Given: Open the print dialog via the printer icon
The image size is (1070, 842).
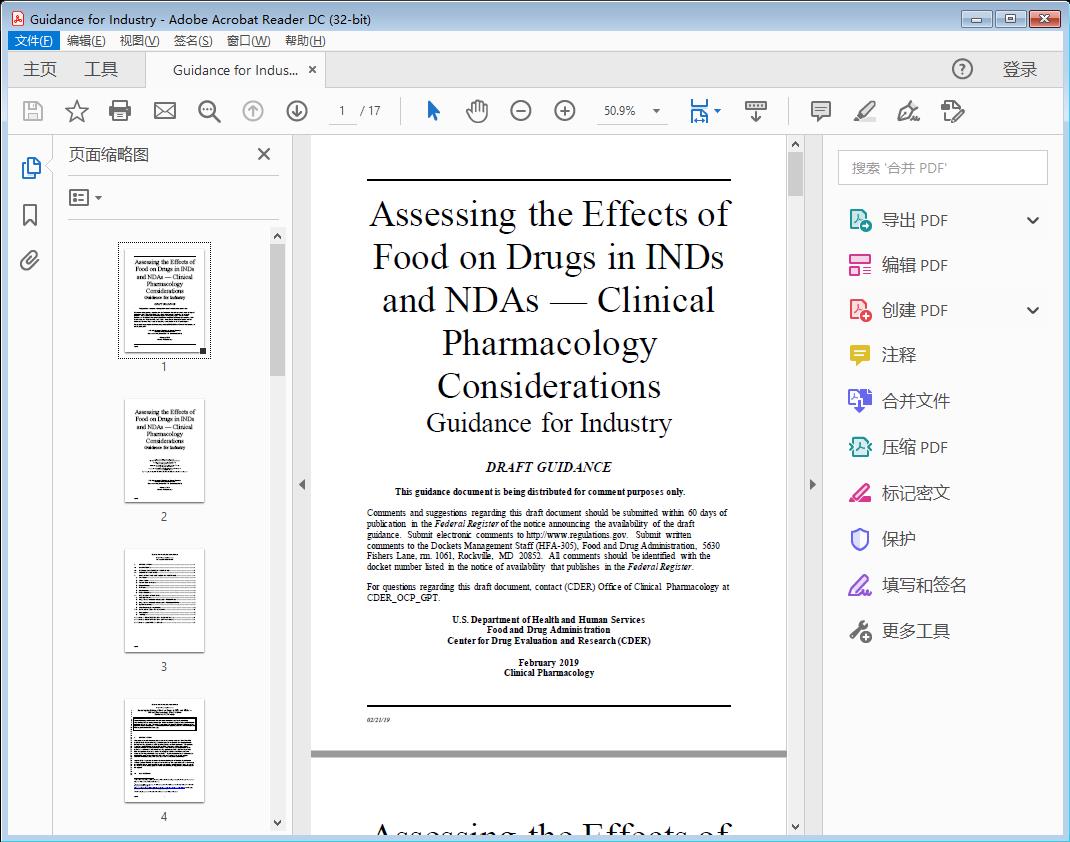Looking at the screenshot, I should pyautogui.click(x=120, y=111).
